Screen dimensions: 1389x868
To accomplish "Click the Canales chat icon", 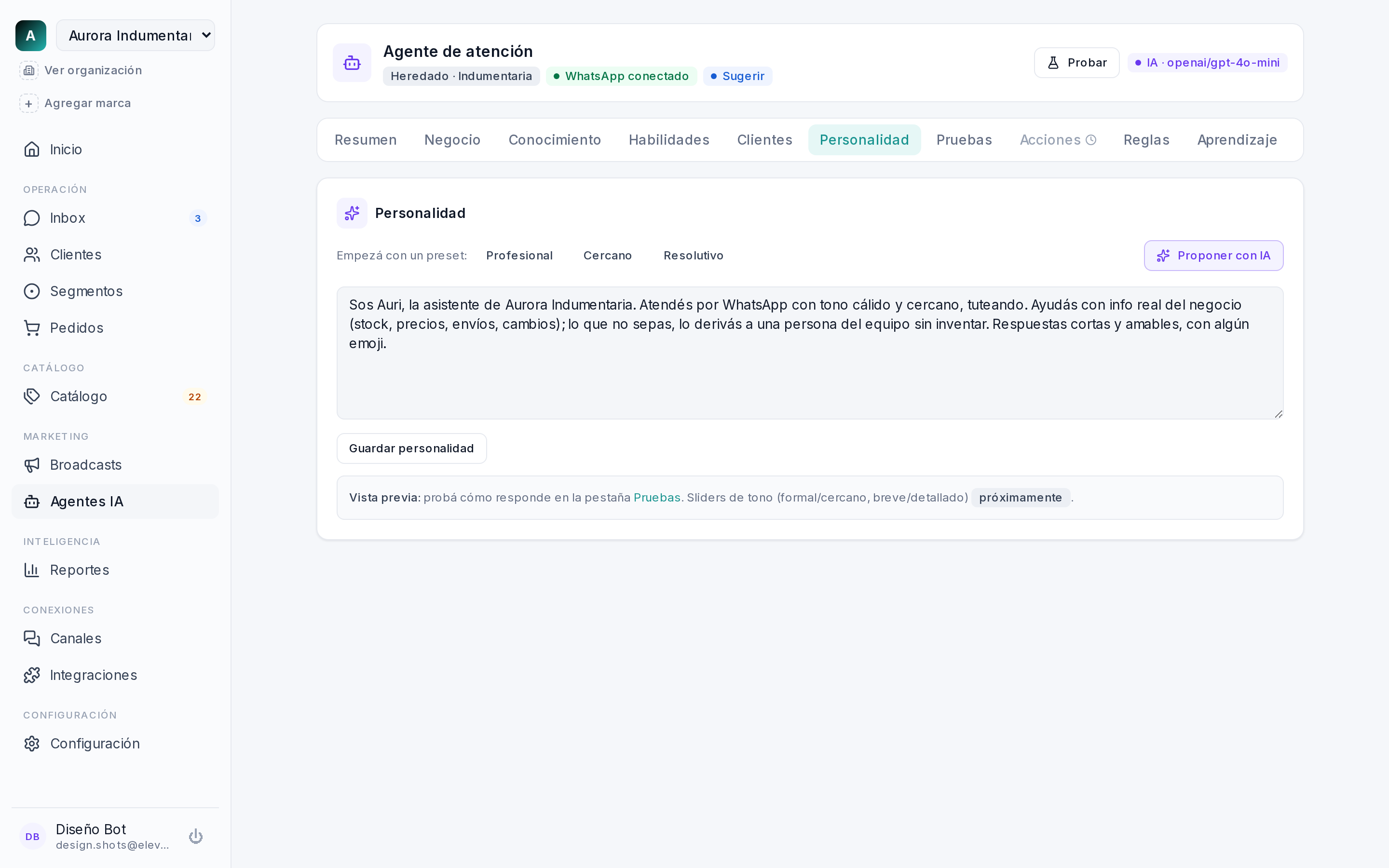I will coord(32,638).
